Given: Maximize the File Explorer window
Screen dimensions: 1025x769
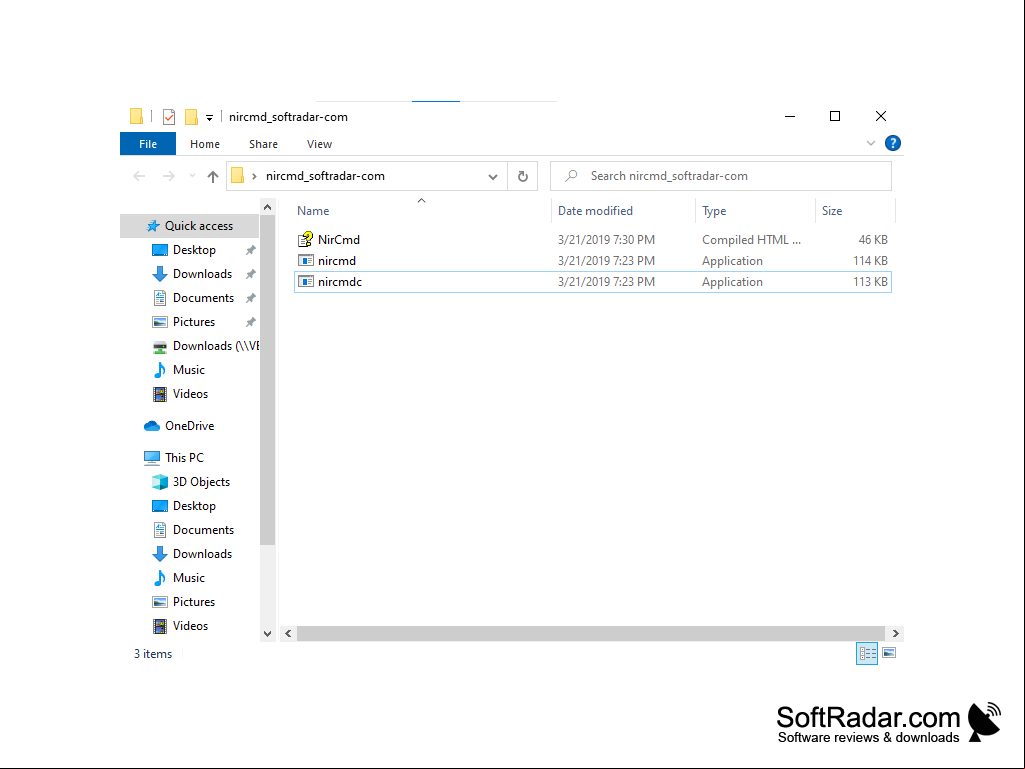Looking at the screenshot, I should click(x=835, y=116).
